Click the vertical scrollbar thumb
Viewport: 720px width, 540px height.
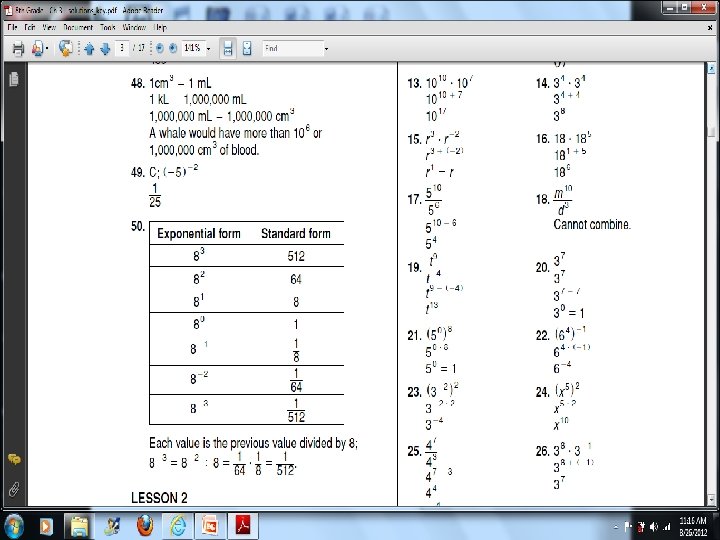tap(712, 132)
